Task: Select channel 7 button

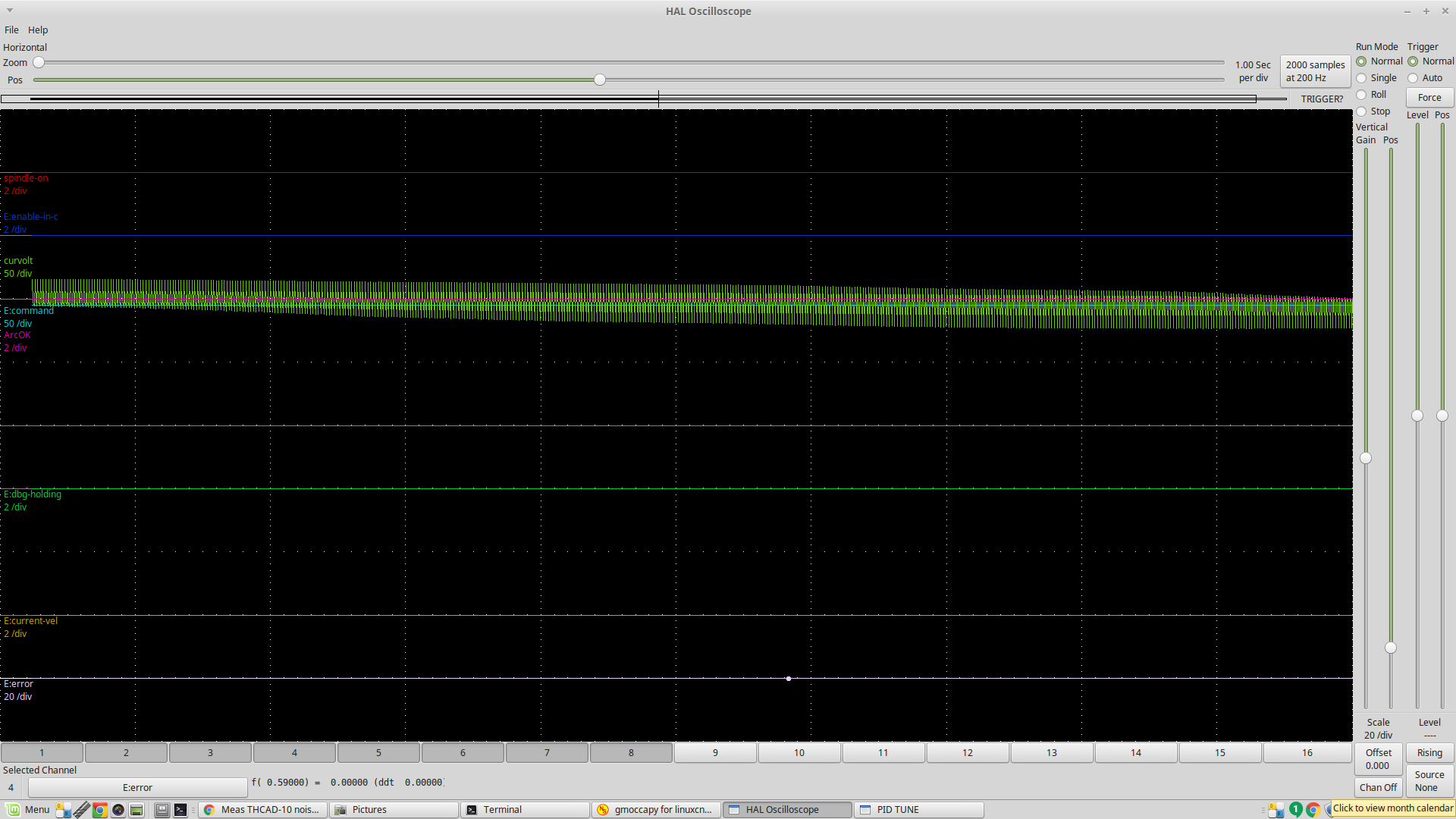Action: coord(547,753)
